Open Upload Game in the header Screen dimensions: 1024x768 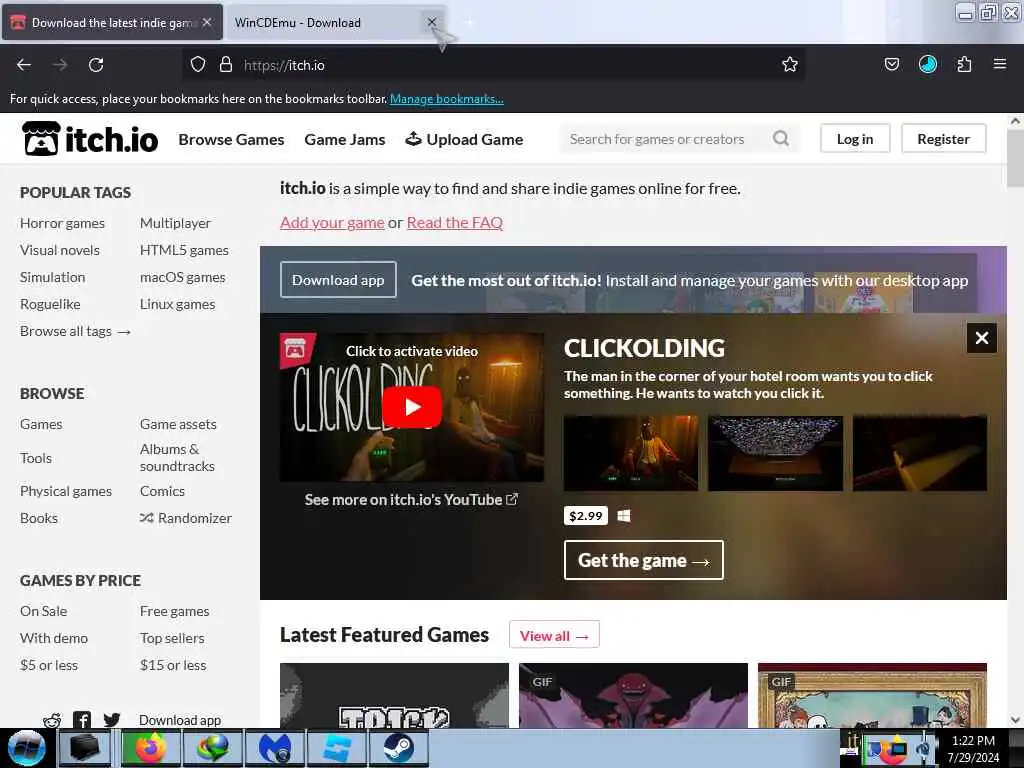(x=464, y=139)
